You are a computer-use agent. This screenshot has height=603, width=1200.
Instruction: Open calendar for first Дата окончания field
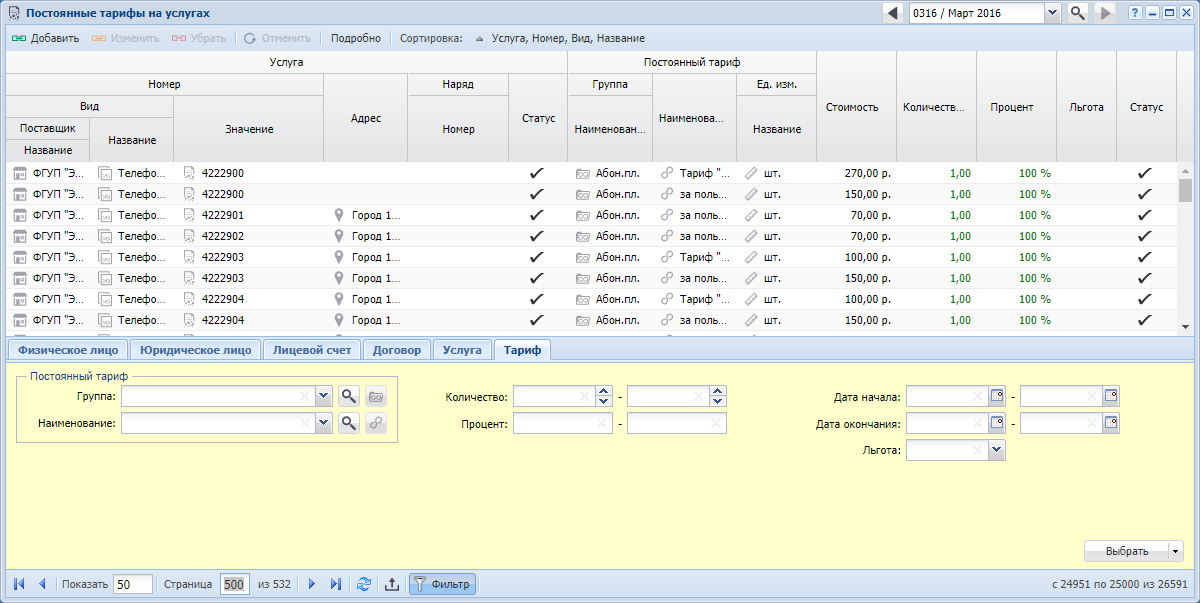coord(997,424)
